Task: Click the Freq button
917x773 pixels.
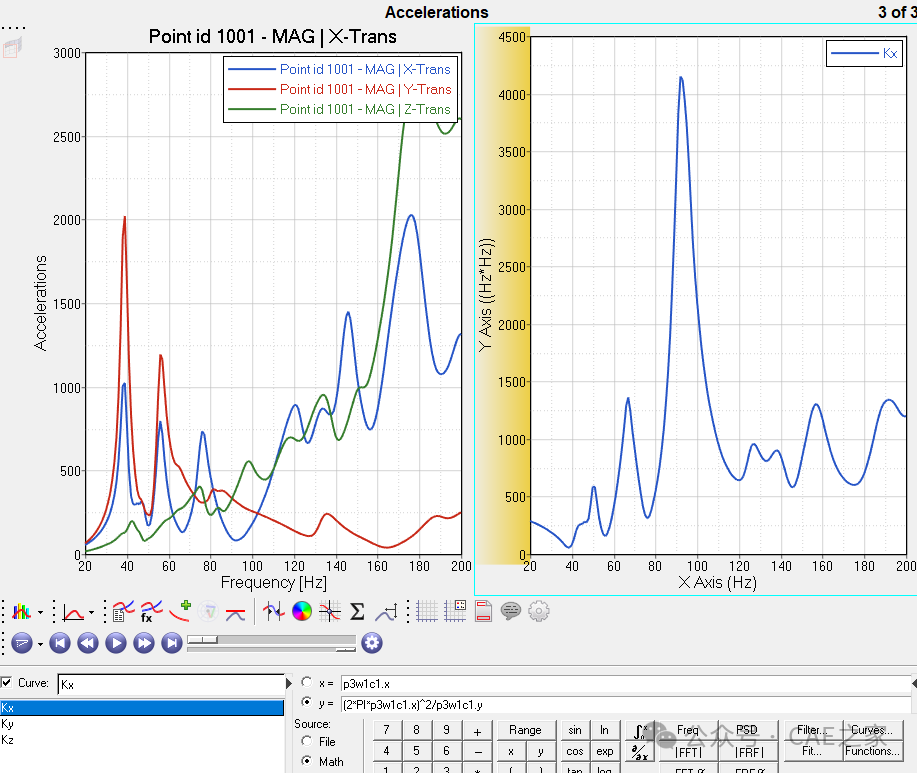Action: [688, 730]
